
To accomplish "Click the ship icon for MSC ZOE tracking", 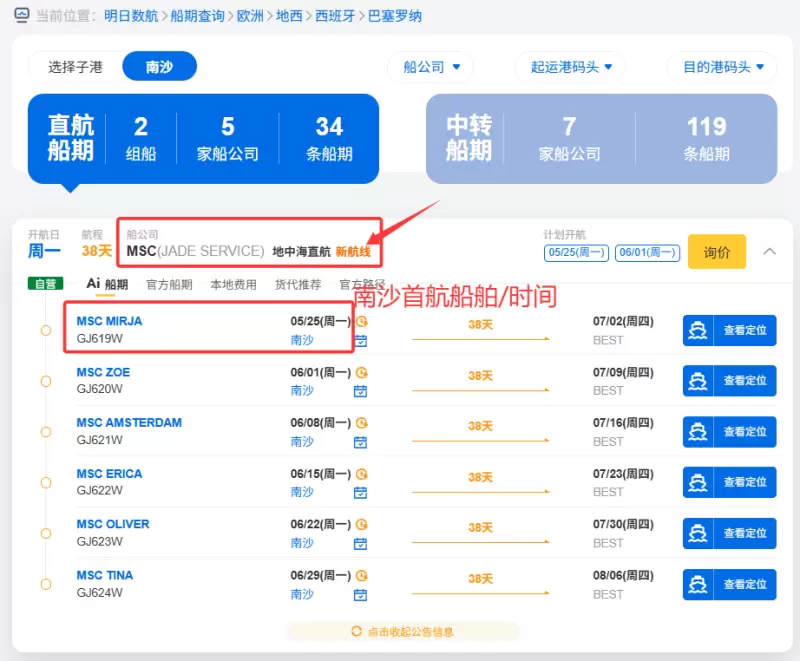I will (697, 381).
